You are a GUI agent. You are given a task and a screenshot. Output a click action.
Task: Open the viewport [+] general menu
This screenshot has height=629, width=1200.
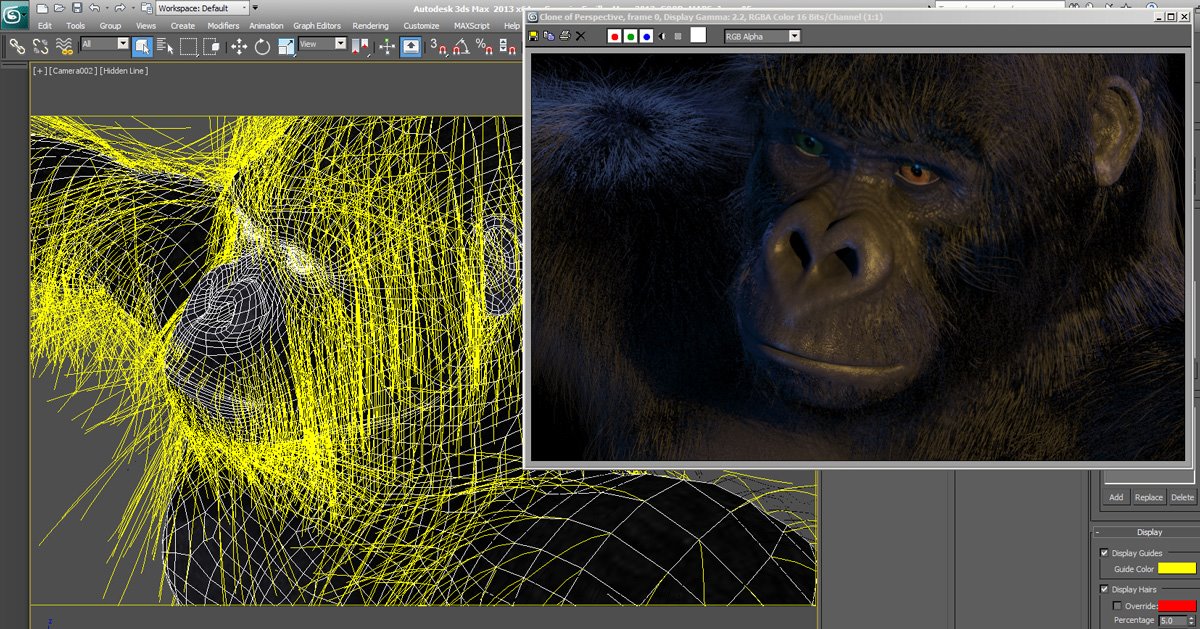pos(39,71)
